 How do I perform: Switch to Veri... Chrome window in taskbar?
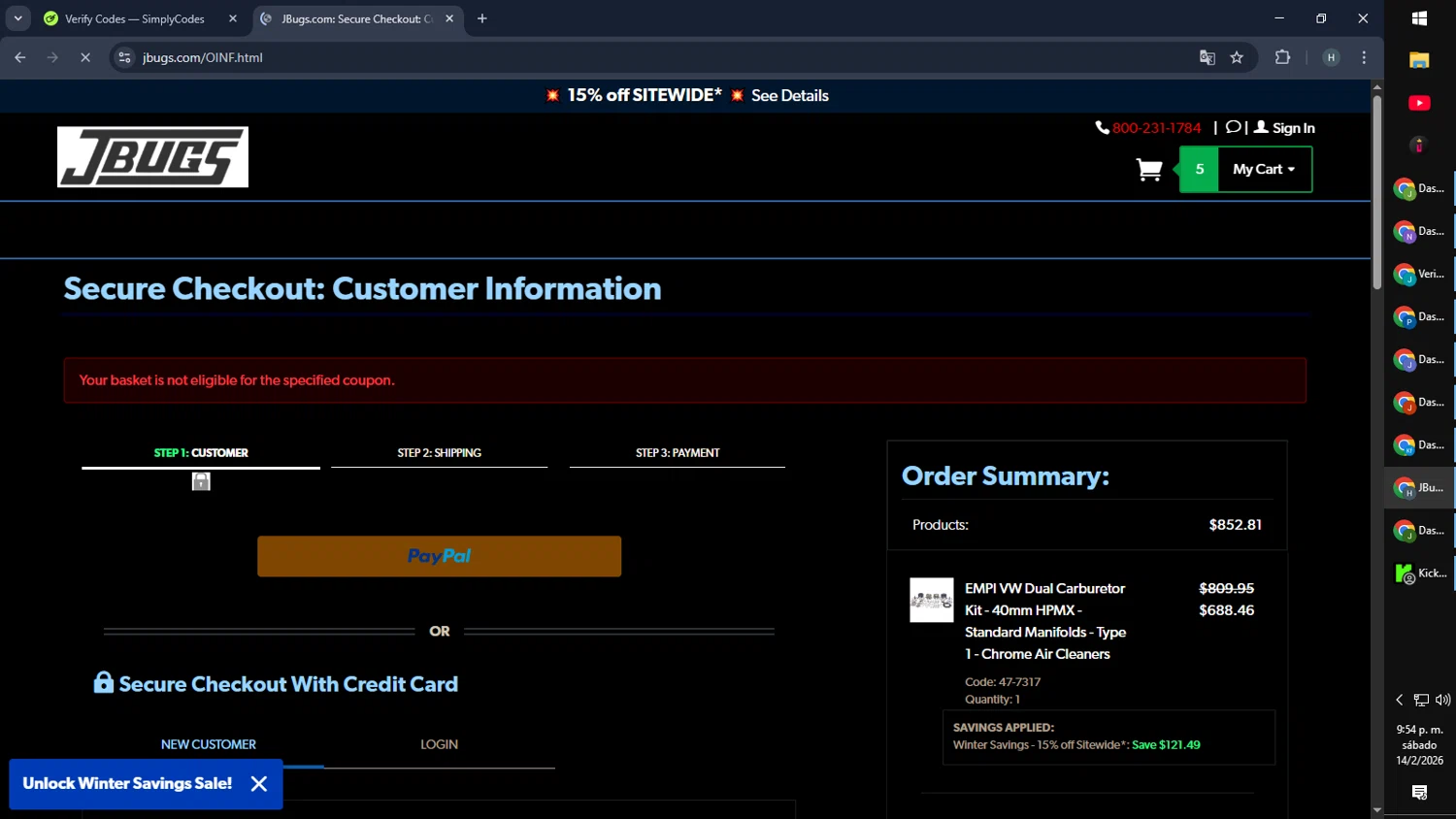tap(1419, 274)
